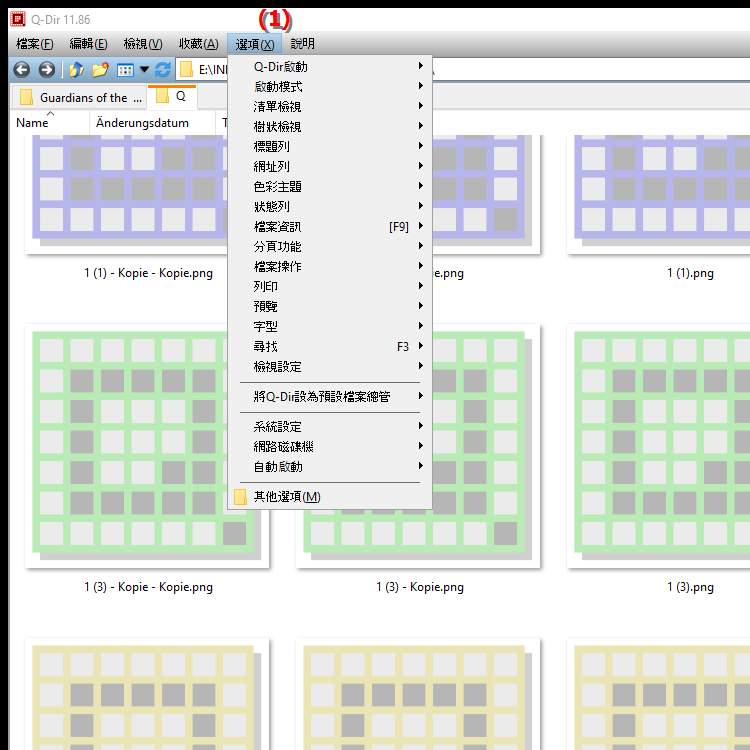Click file name 1 (1) - Kopie - Kopie.png
This screenshot has height=750, width=750.
click(148, 273)
